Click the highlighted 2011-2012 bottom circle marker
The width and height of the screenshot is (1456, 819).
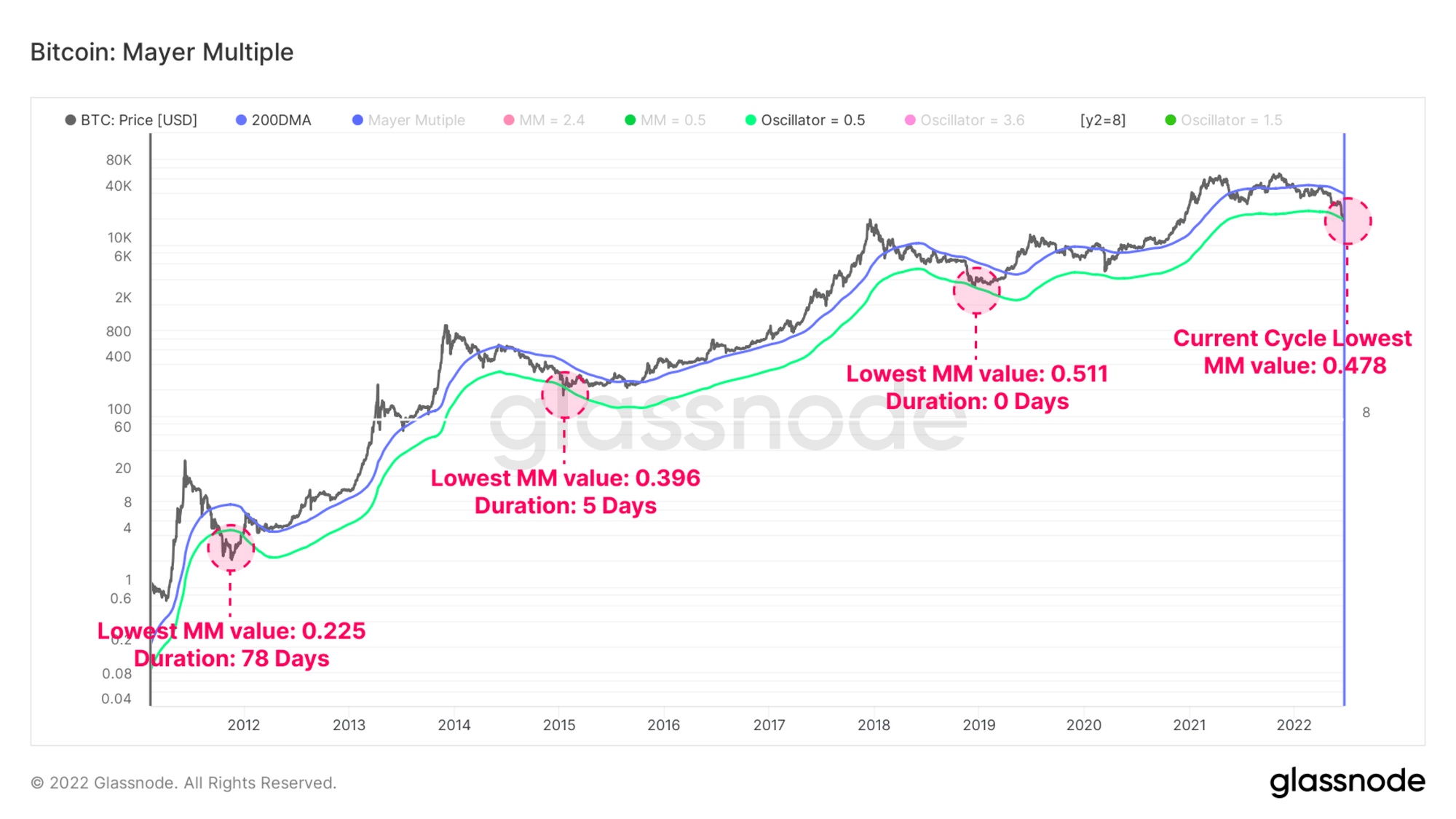point(231,548)
